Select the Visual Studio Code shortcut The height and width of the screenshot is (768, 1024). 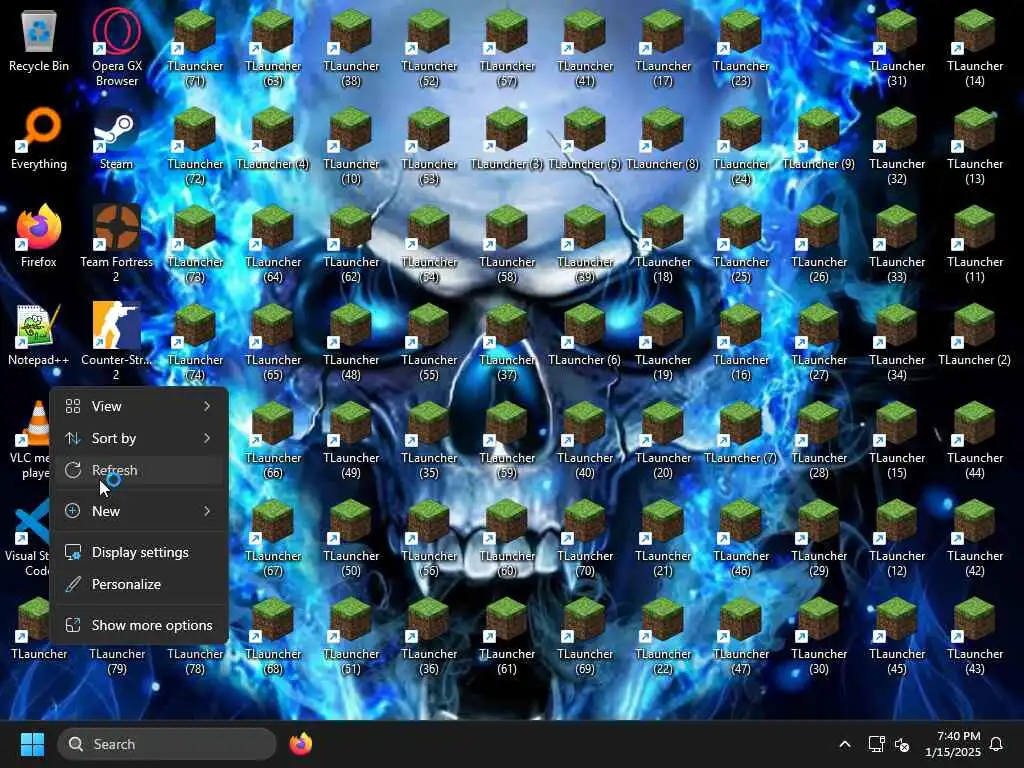pos(27,537)
